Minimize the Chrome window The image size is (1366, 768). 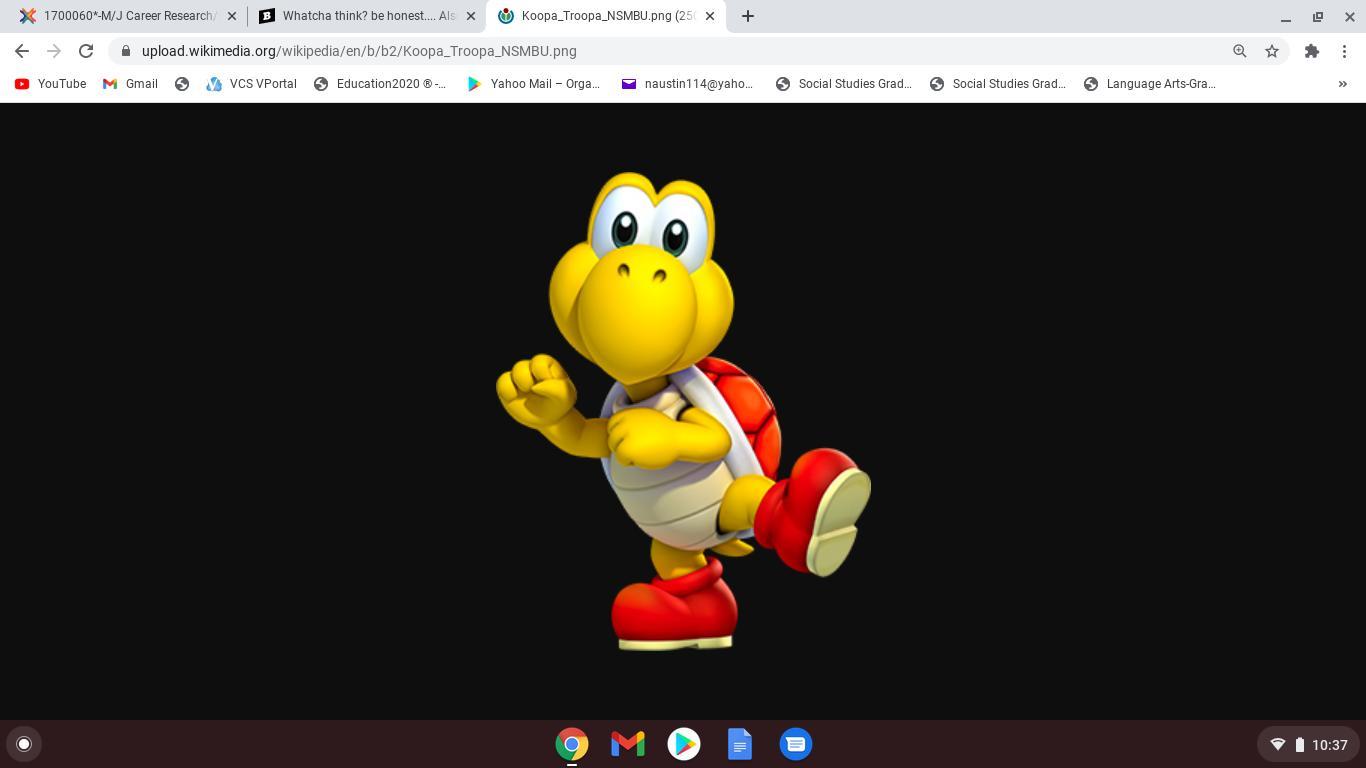[x=1286, y=16]
